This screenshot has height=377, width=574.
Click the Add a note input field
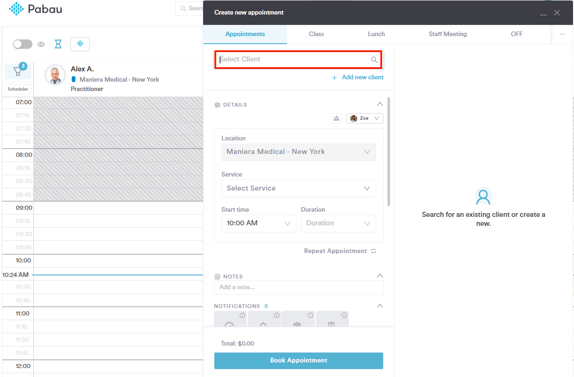298,287
